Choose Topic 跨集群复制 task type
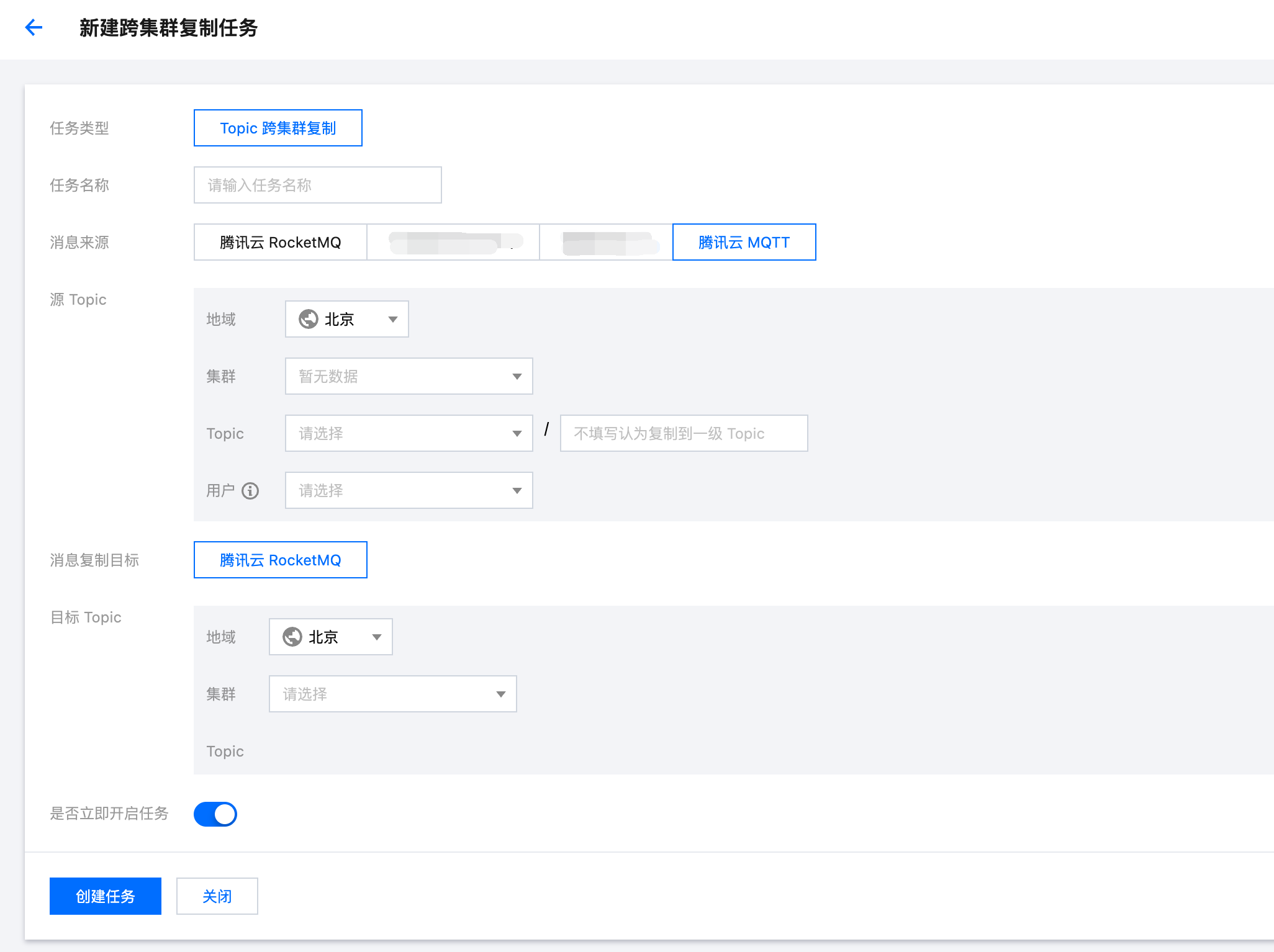The width and height of the screenshot is (1274, 952). pos(278,128)
